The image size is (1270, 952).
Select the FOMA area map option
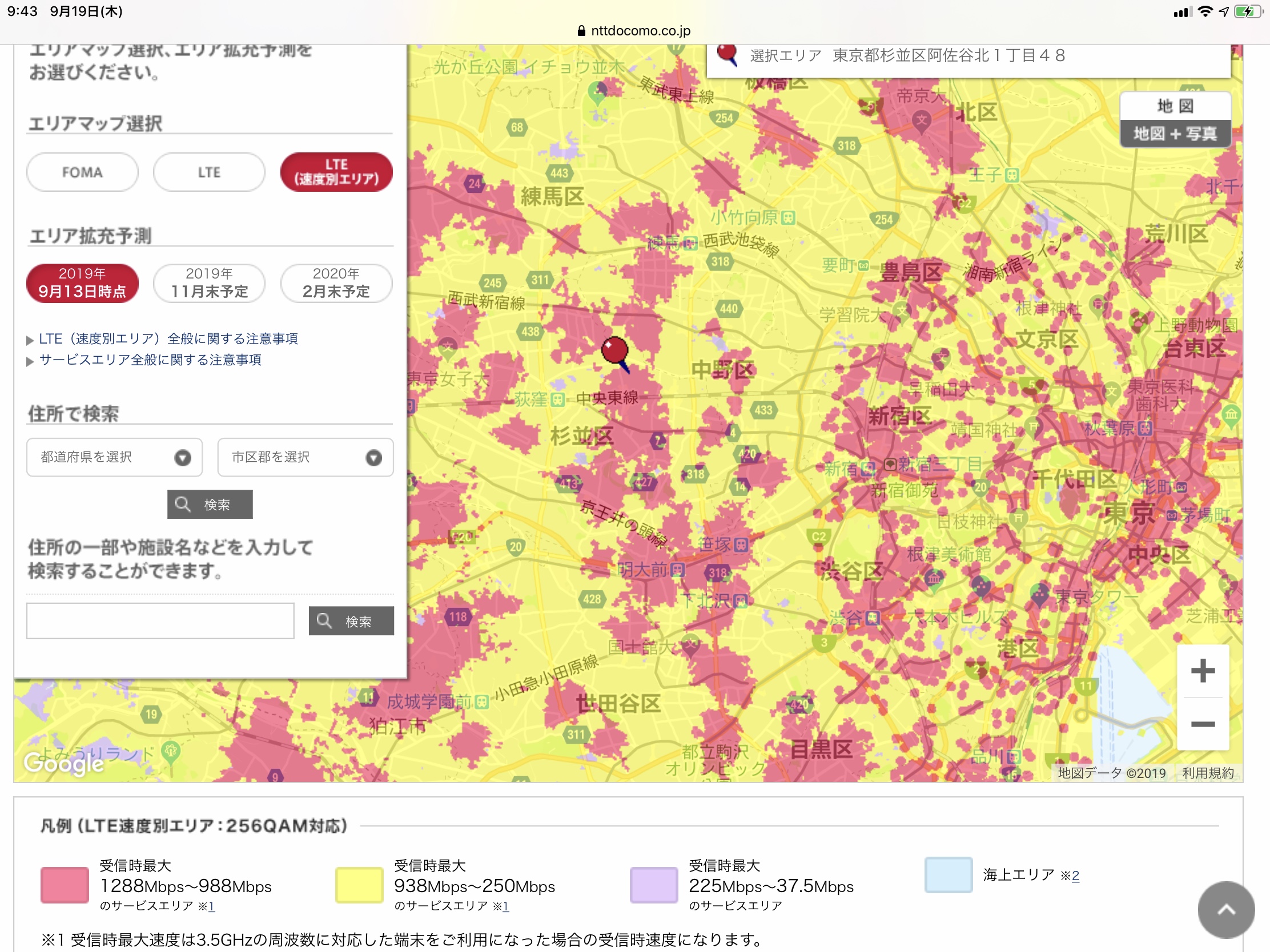click(82, 172)
